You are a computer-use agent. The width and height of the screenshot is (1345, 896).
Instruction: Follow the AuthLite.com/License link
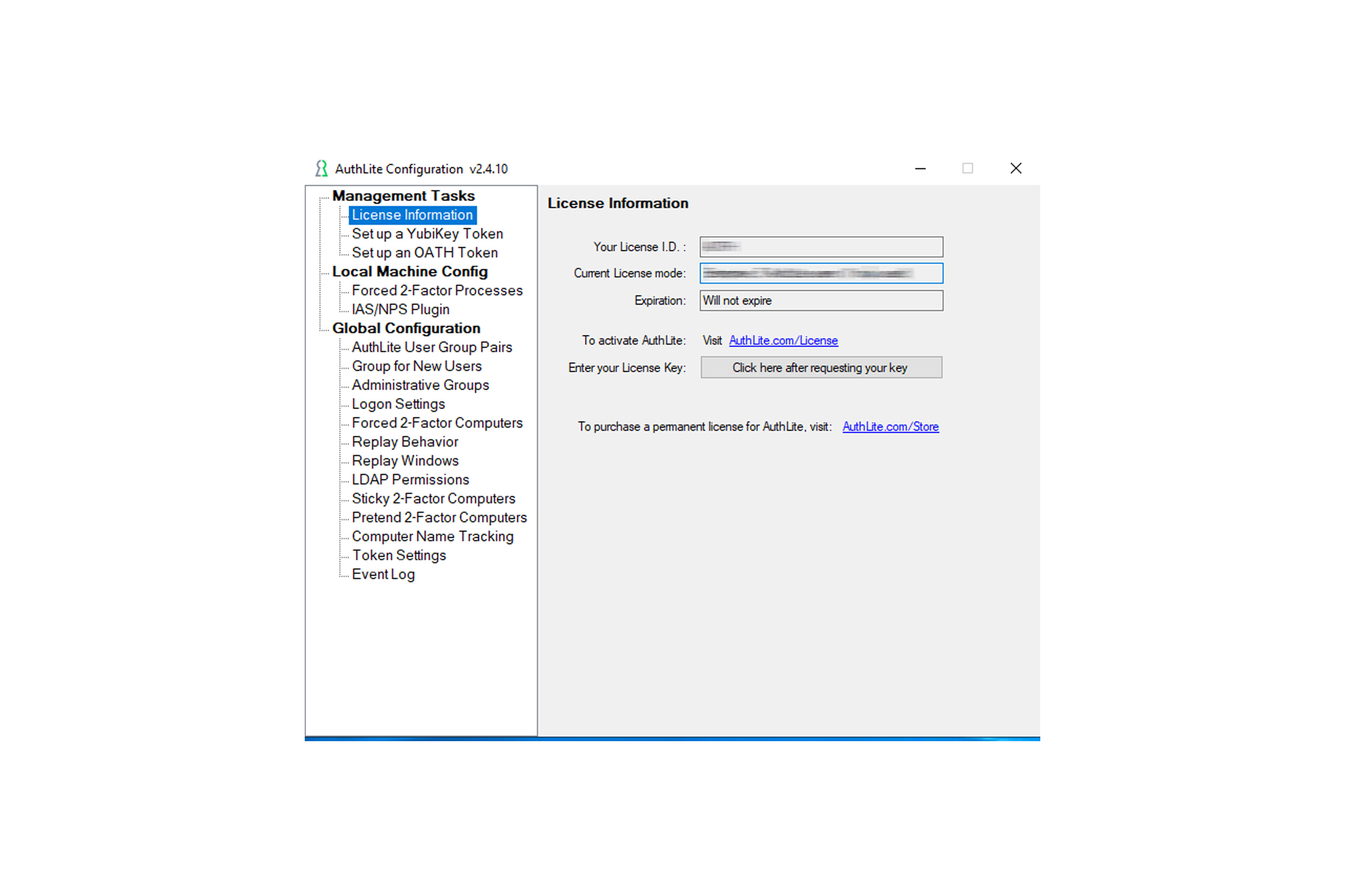pos(783,340)
